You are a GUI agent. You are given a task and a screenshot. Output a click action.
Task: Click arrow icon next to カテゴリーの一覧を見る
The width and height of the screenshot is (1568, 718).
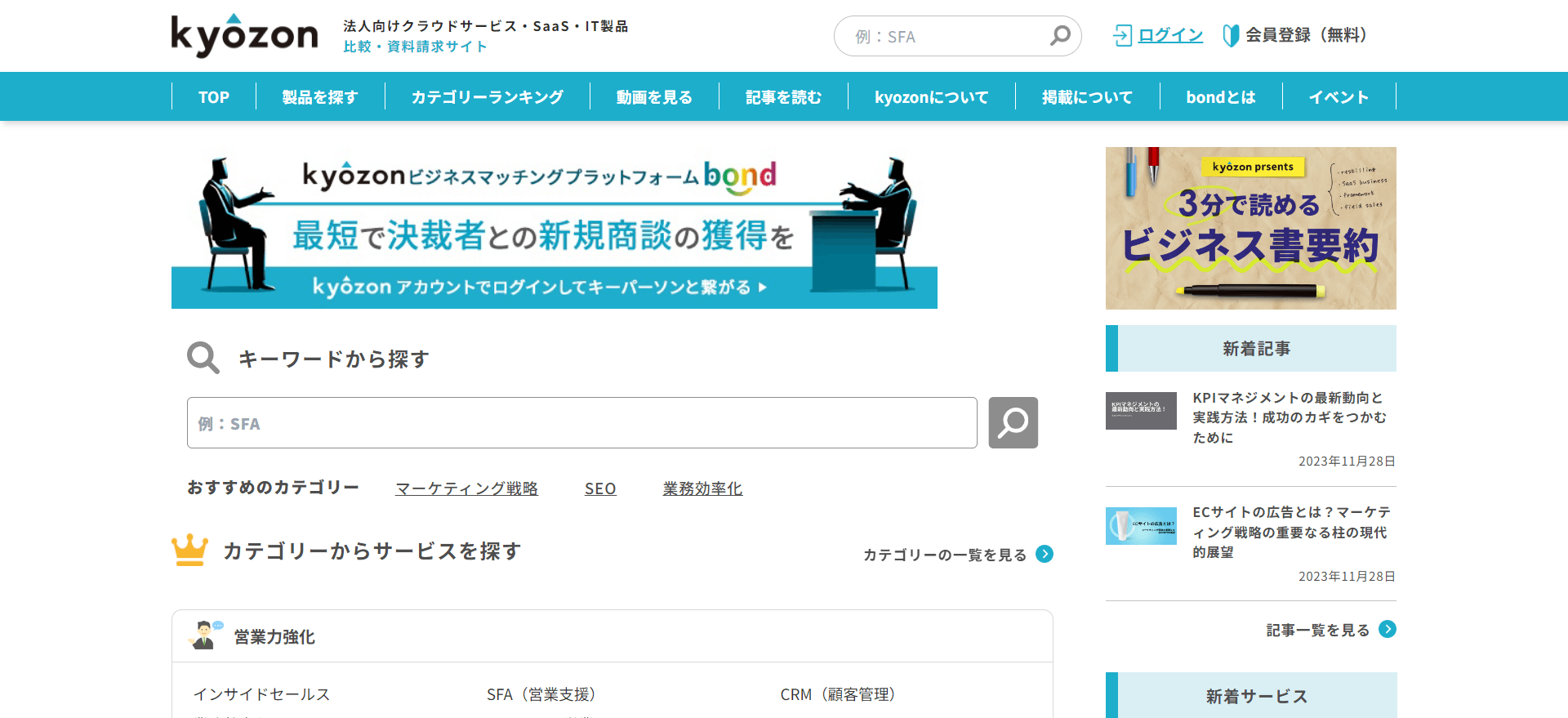tap(1045, 554)
